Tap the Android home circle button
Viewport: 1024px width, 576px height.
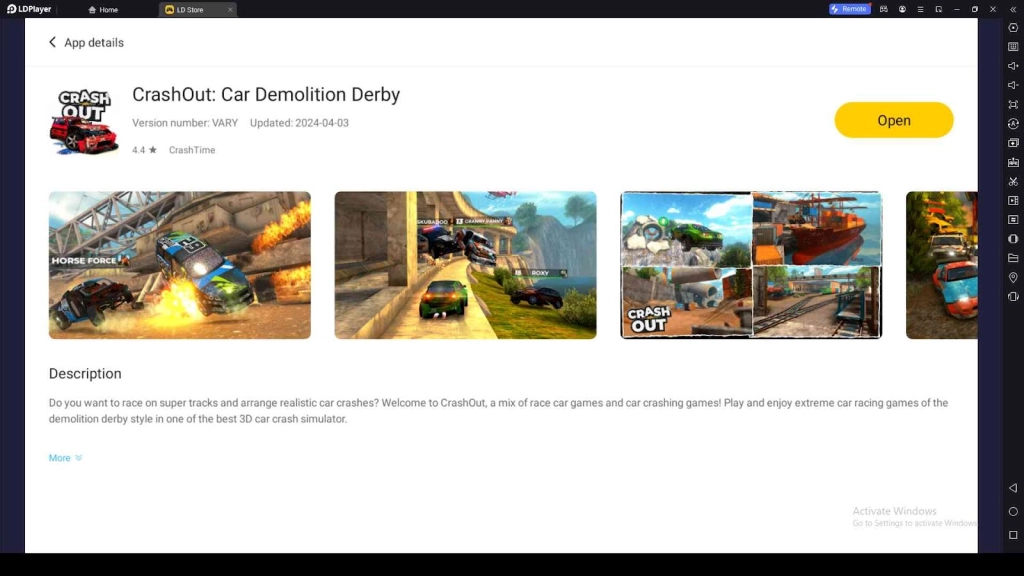1013,511
